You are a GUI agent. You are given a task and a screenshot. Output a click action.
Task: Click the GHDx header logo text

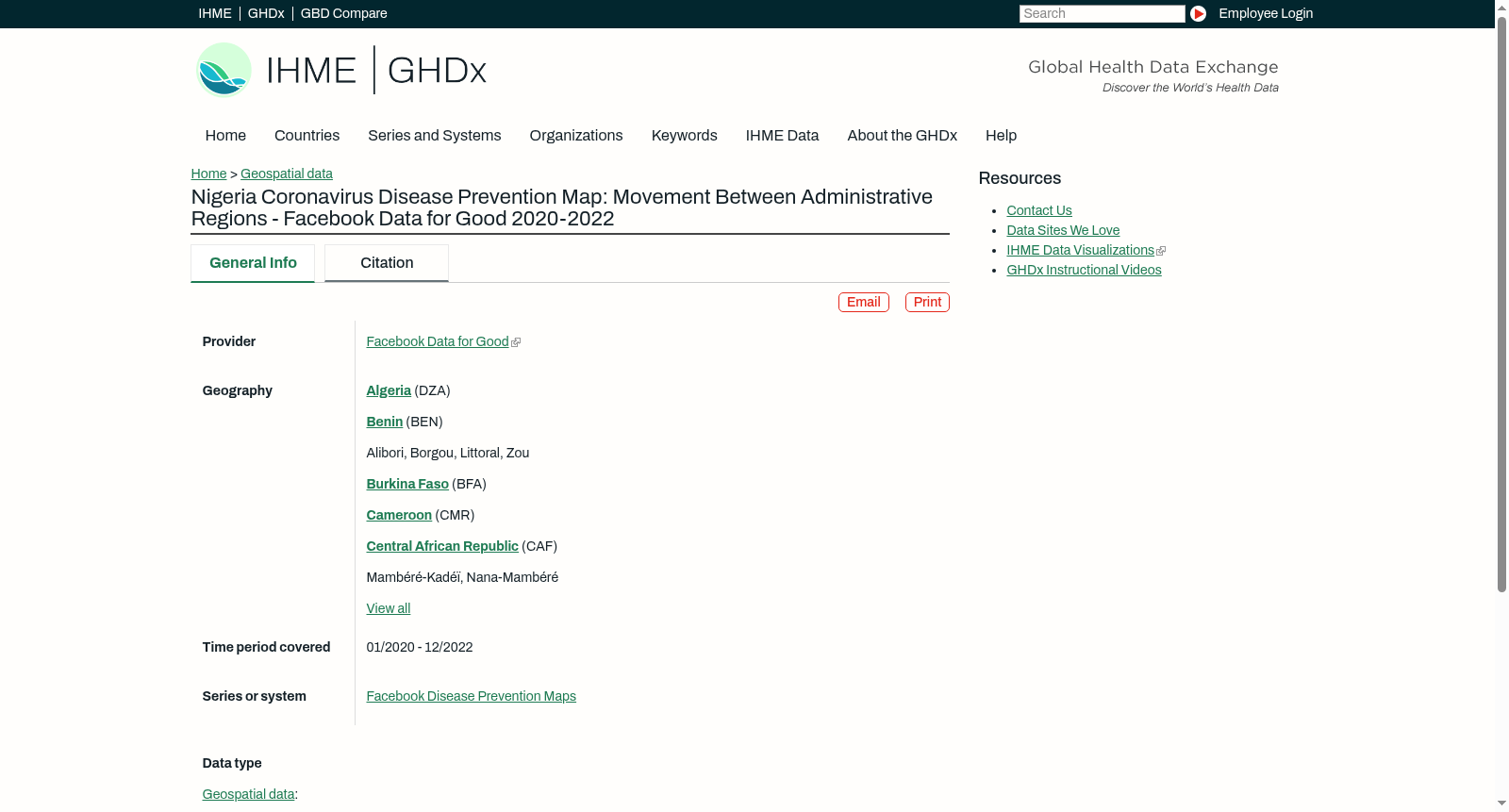pos(437,71)
